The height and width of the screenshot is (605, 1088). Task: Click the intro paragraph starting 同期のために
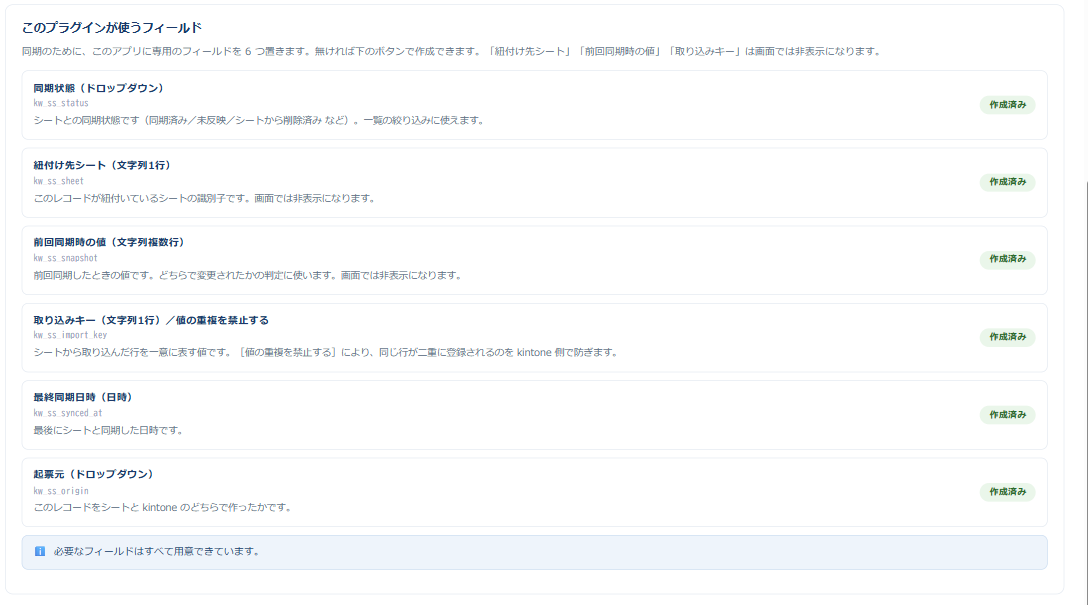(452, 51)
